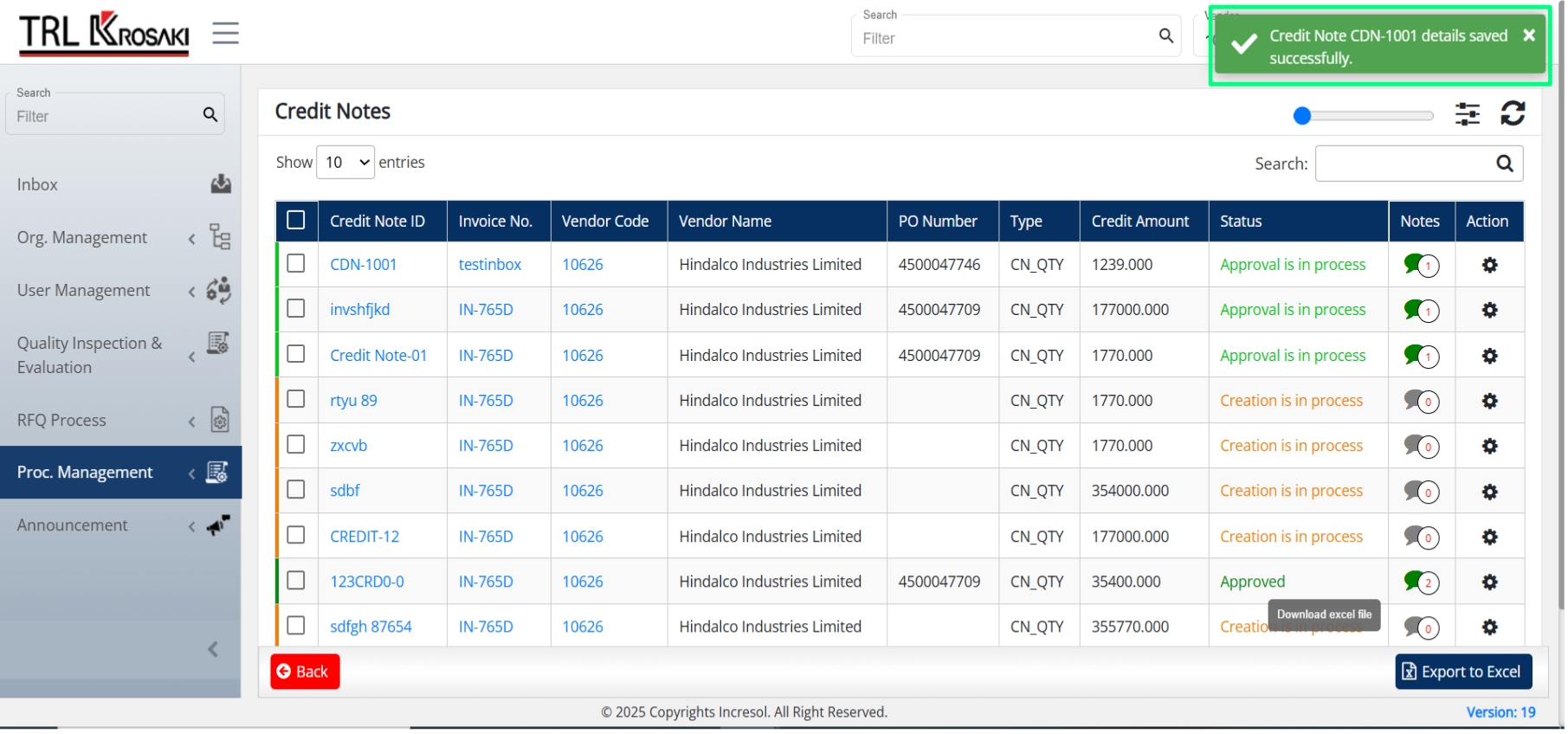1568x734 pixels.
Task: Open the Proc. Management menu item
Action: point(120,473)
